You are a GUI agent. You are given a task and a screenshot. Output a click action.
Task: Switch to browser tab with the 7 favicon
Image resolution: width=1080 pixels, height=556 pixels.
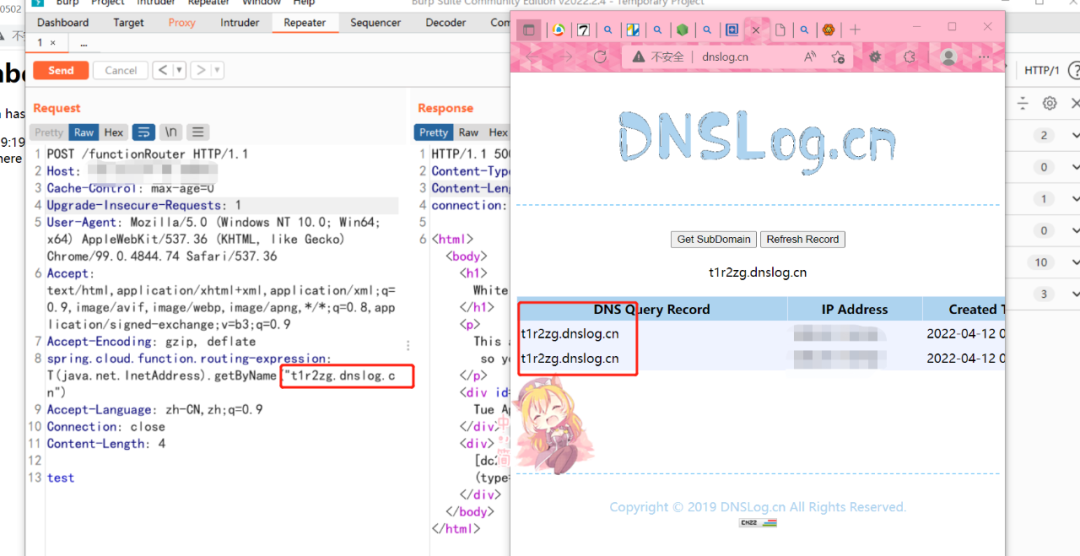(x=583, y=30)
